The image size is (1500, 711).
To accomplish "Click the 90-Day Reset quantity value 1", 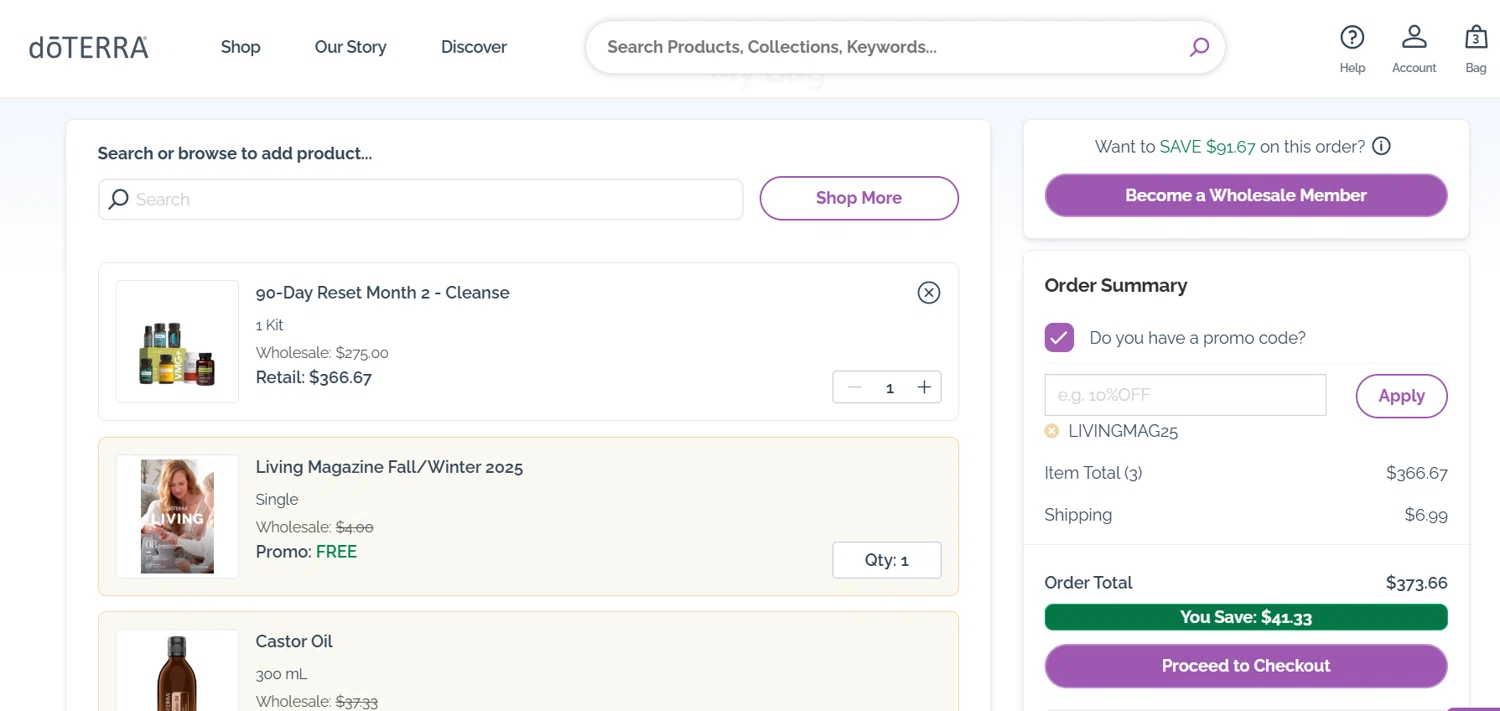I will coord(889,388).
